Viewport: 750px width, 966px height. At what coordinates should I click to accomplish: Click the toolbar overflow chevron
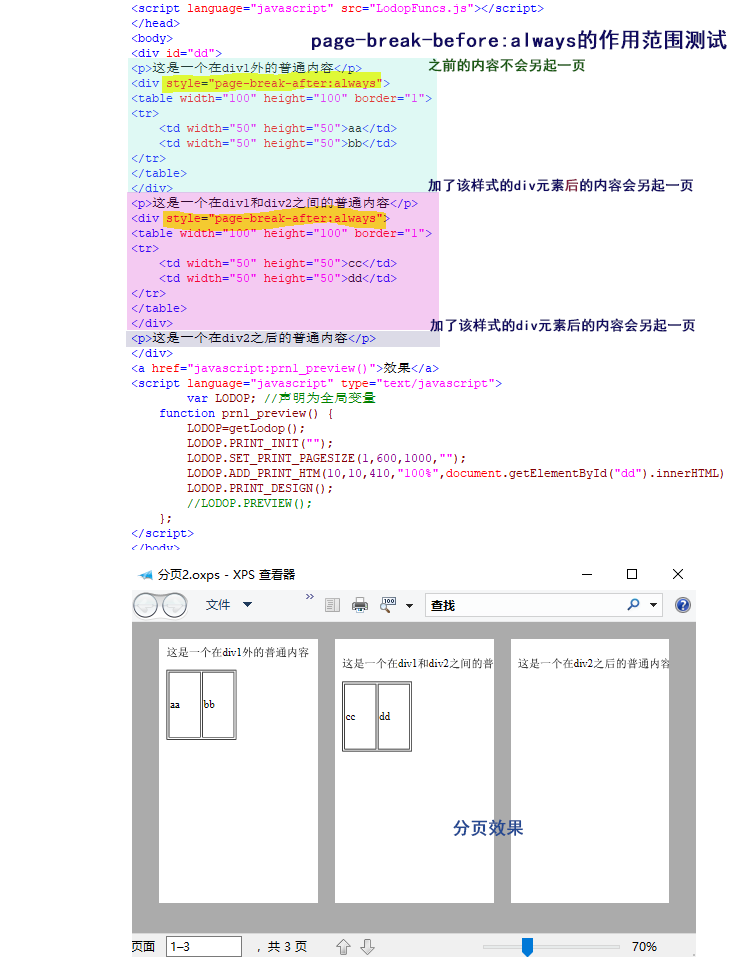pos(310,598)
